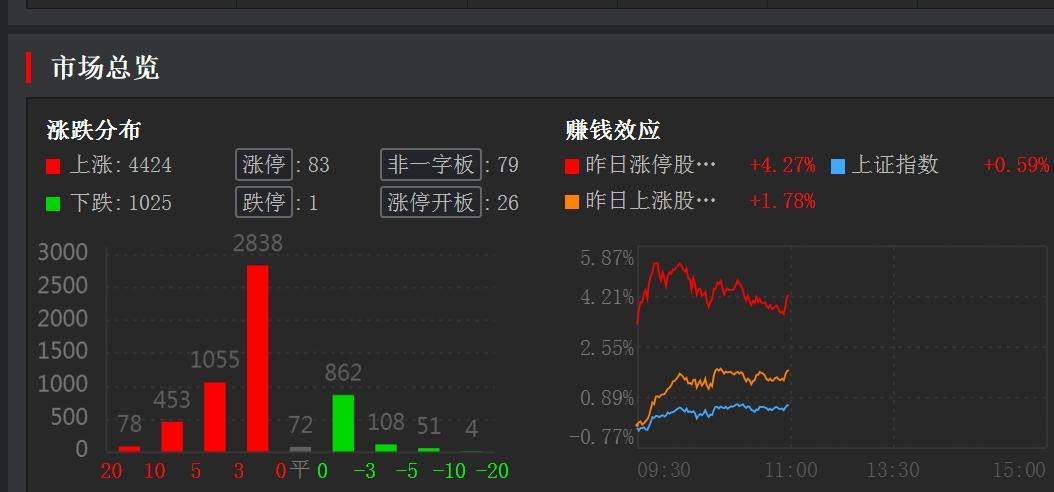The height and width of the screenshot is (492, 1054).
Task: Toggle the orange 昨日上涨股 legend marker
Action: pos(572,202)
